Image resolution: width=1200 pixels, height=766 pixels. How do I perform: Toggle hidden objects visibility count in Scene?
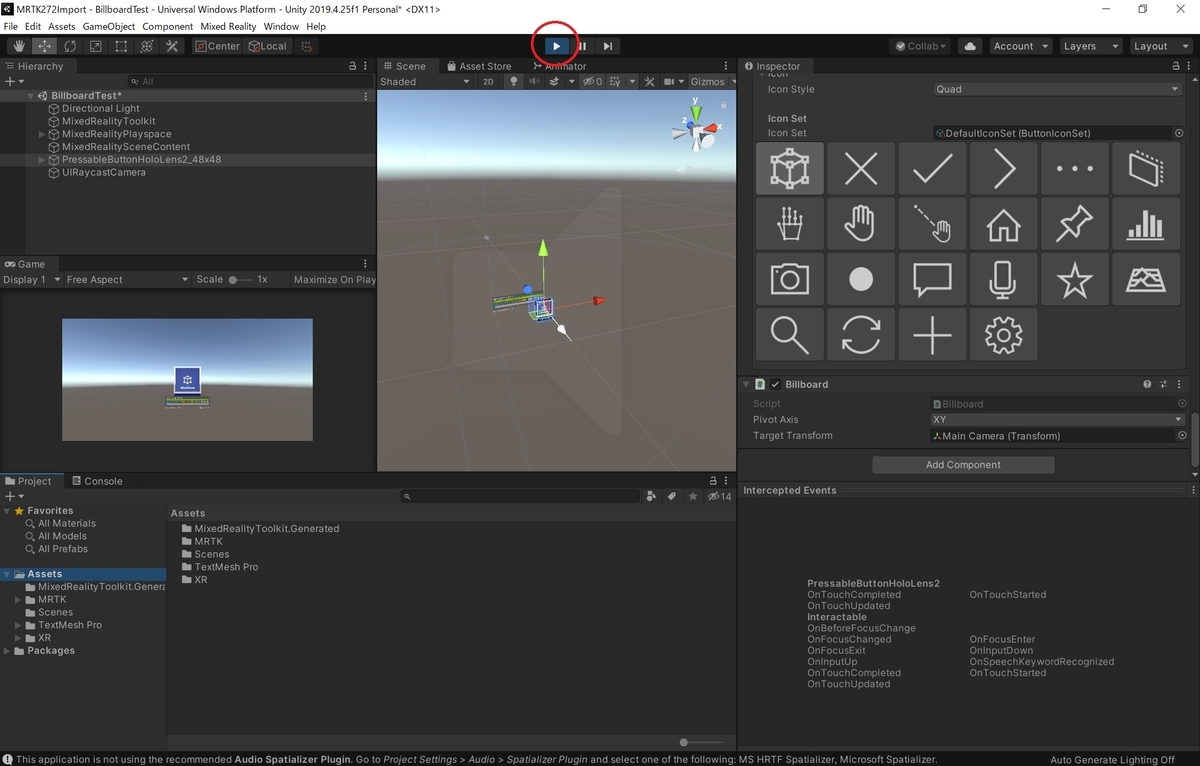[593, 82]
